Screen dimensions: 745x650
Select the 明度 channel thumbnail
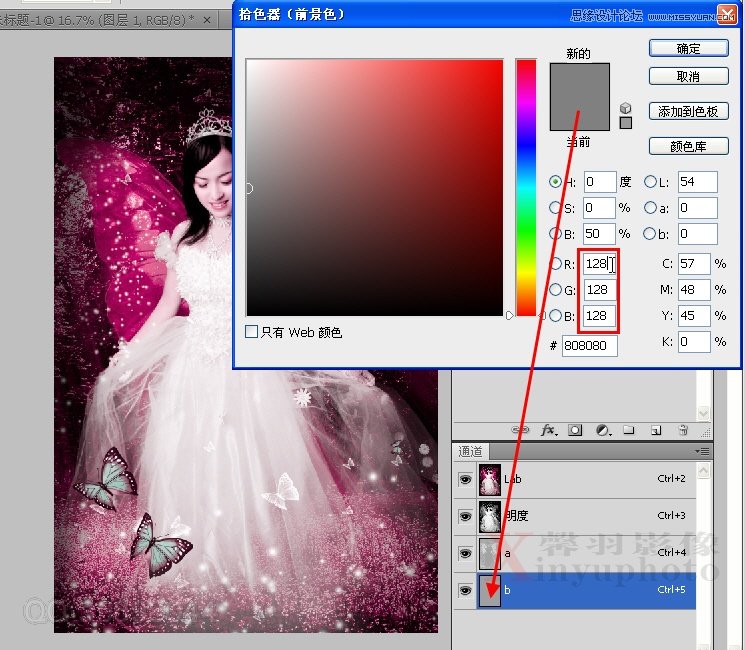click(x=489, y=516)
